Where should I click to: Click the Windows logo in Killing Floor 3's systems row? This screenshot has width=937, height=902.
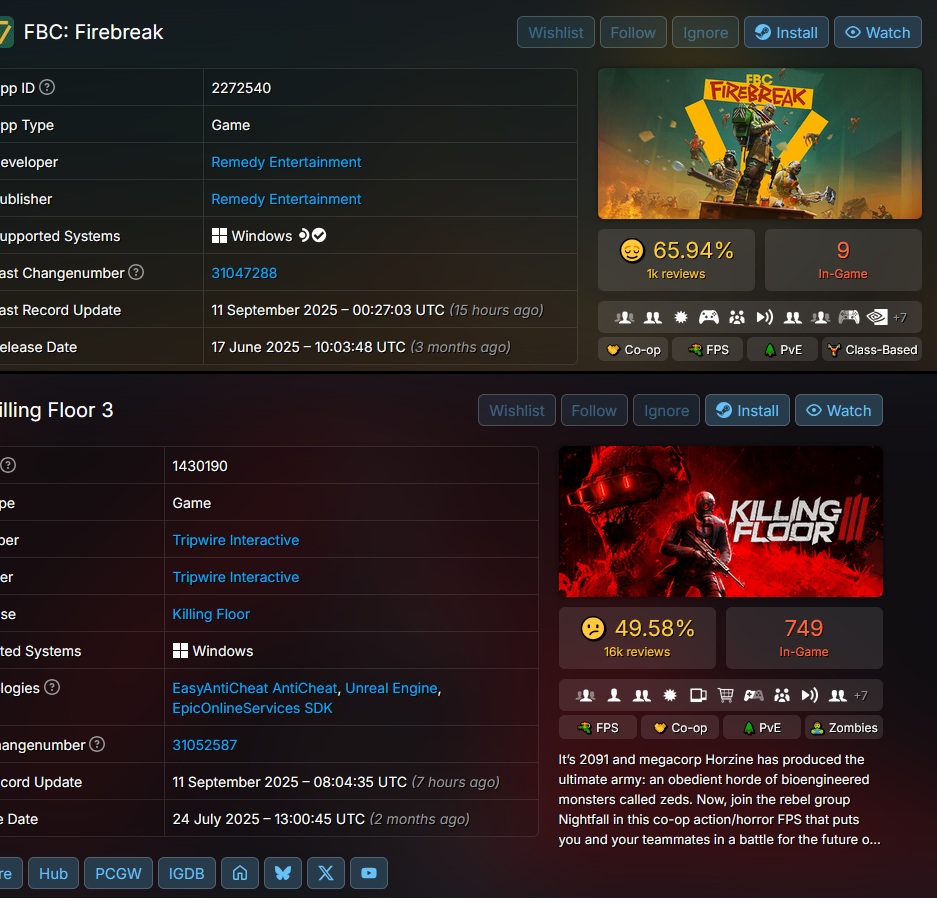pyautogui.click(x=180, y=650)
